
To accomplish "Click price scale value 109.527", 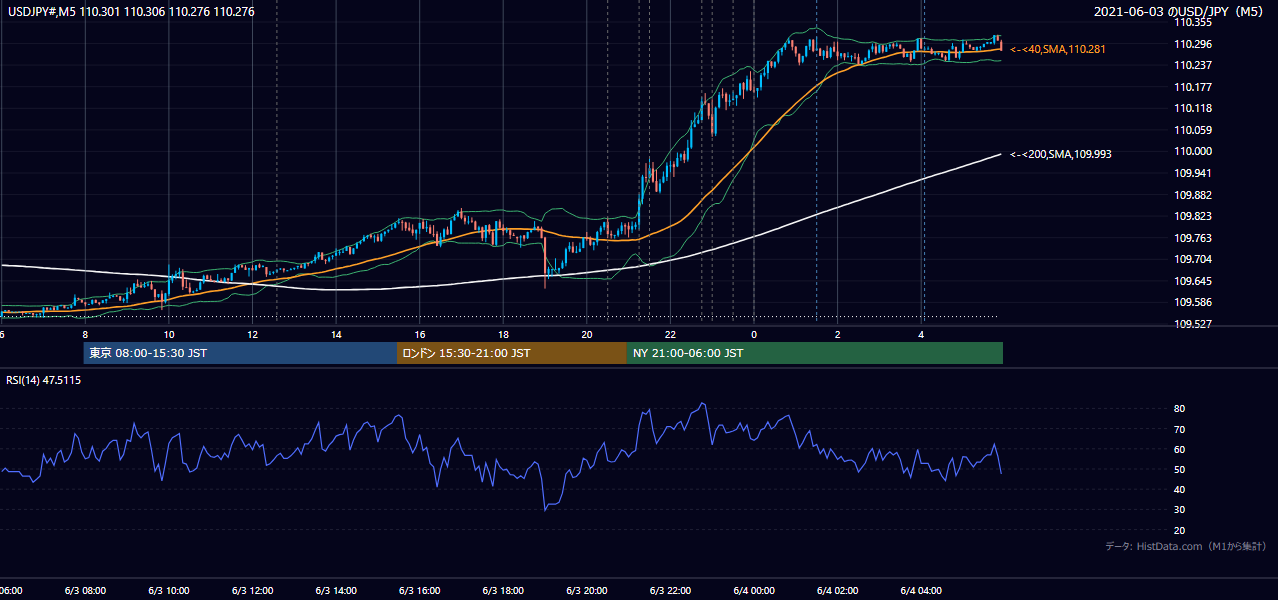I will tap(1192, 324).
